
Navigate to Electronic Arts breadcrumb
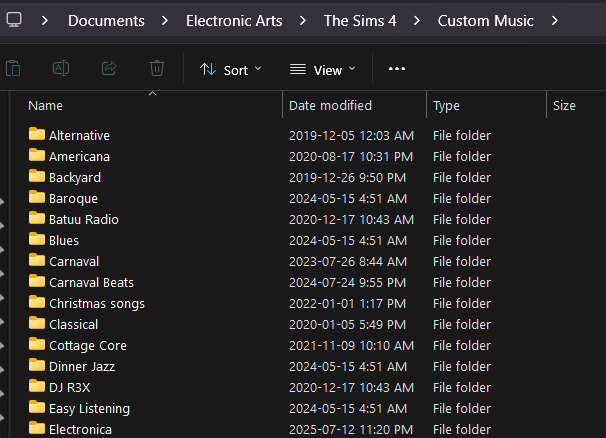click(234, 20)
